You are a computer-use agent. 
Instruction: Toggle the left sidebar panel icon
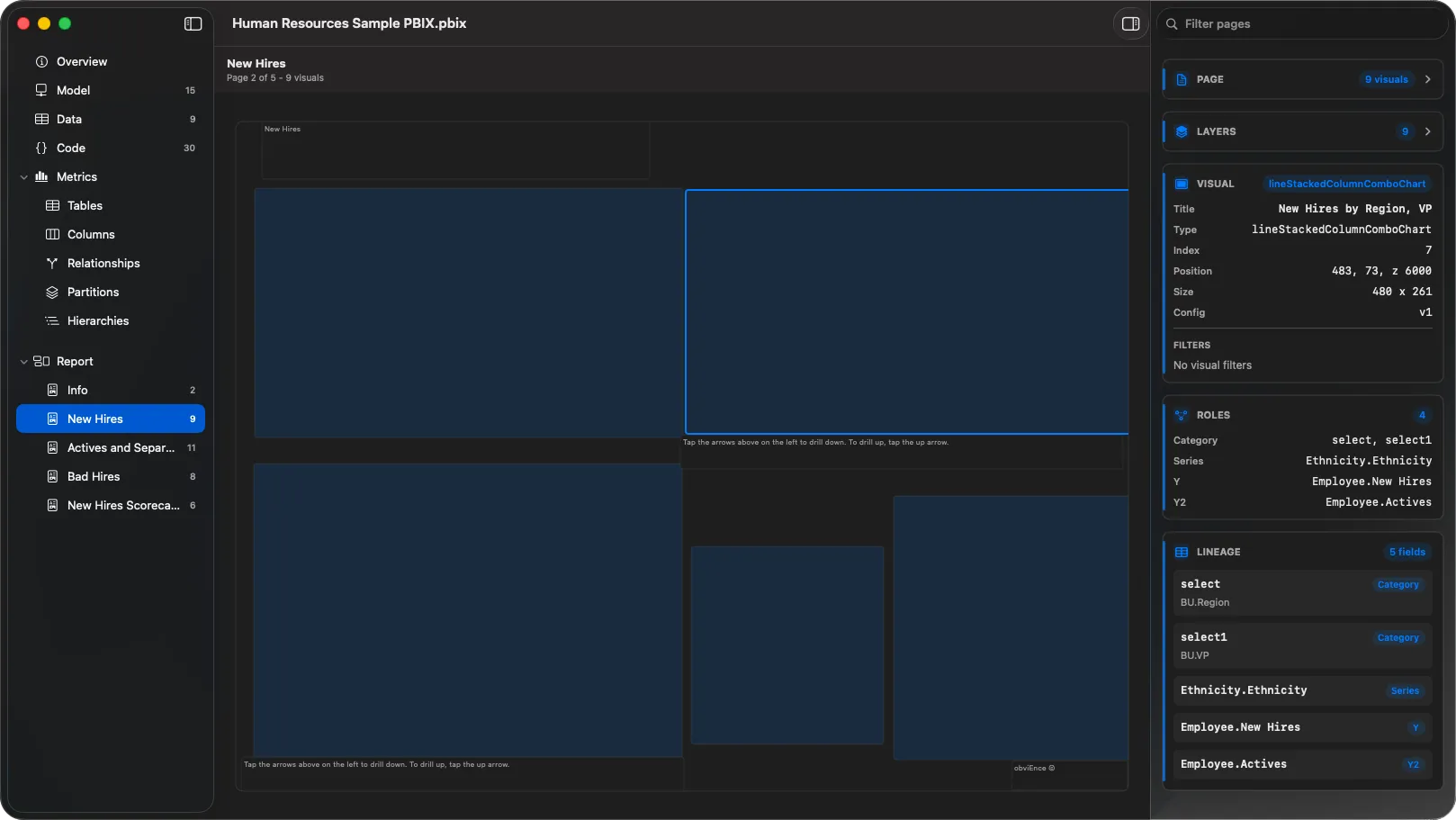coord(193,23)
